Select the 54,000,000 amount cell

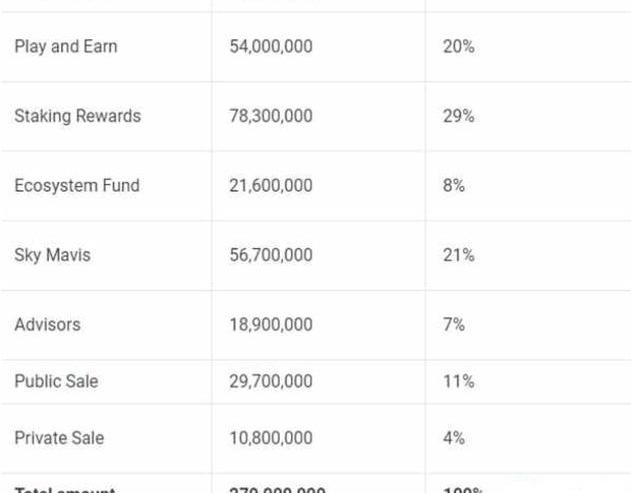[271, 47]
